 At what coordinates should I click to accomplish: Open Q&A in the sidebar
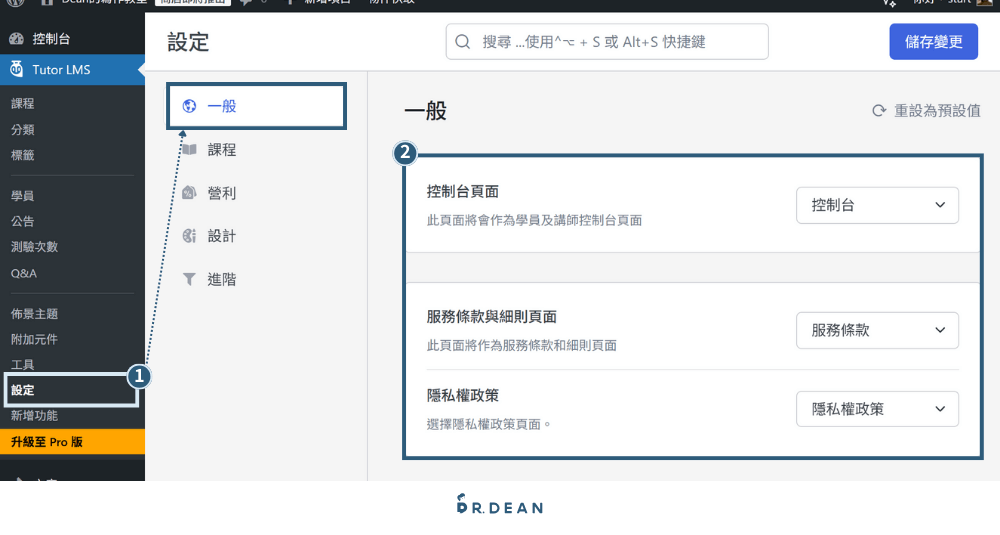click(x=24, y=274)
